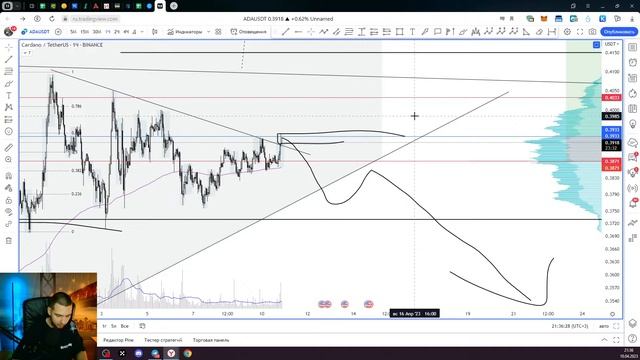Select the 1-hour timeframe
Viewport: 640px width, 360px height.
coord(108,32)
